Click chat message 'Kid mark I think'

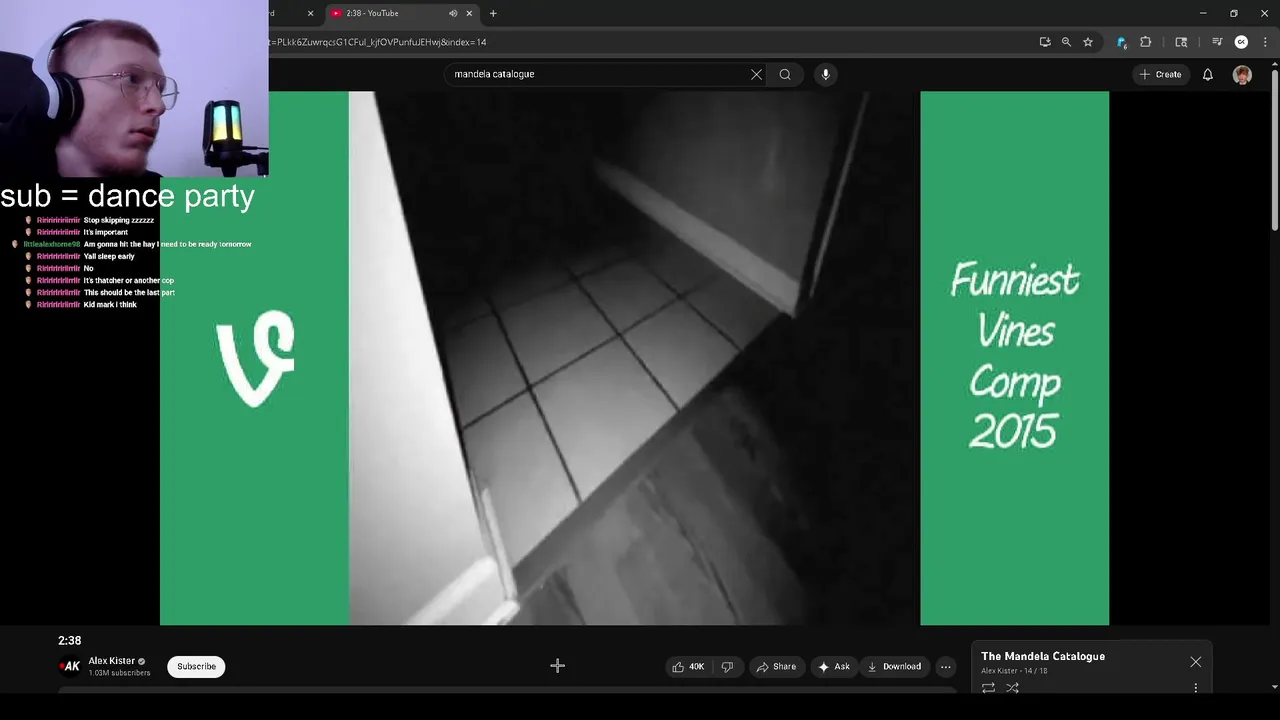pyautogui.click(x=110, y=304)
